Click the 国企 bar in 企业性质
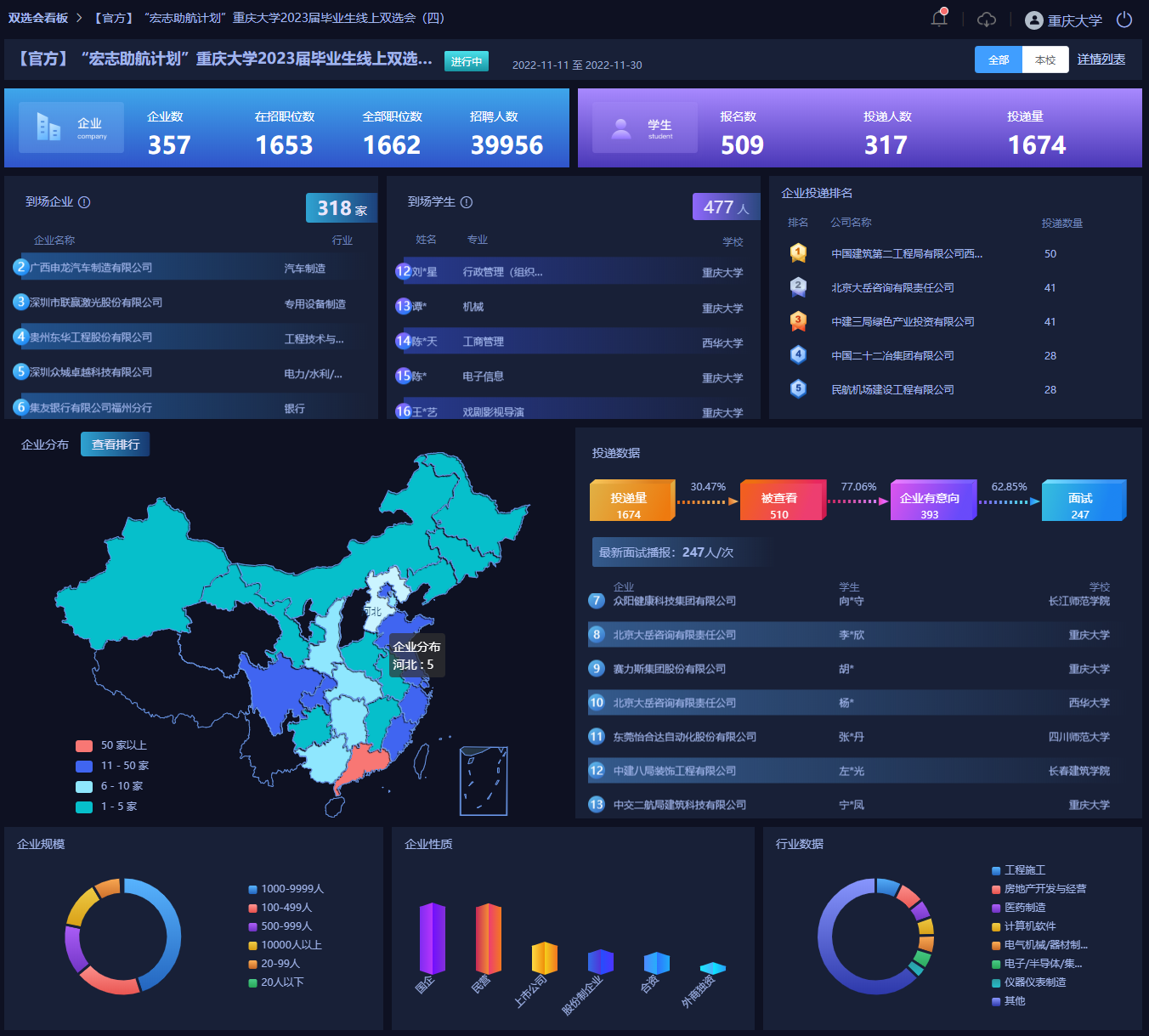Viewport: 1149px width, 1036px height. click(433, 938)
